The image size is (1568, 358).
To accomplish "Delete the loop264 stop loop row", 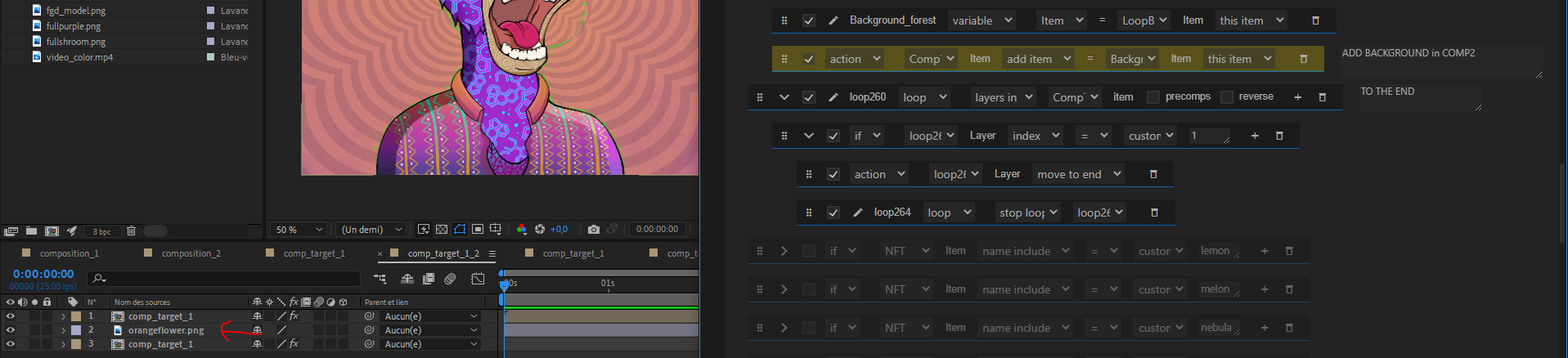I will 1154,213.
